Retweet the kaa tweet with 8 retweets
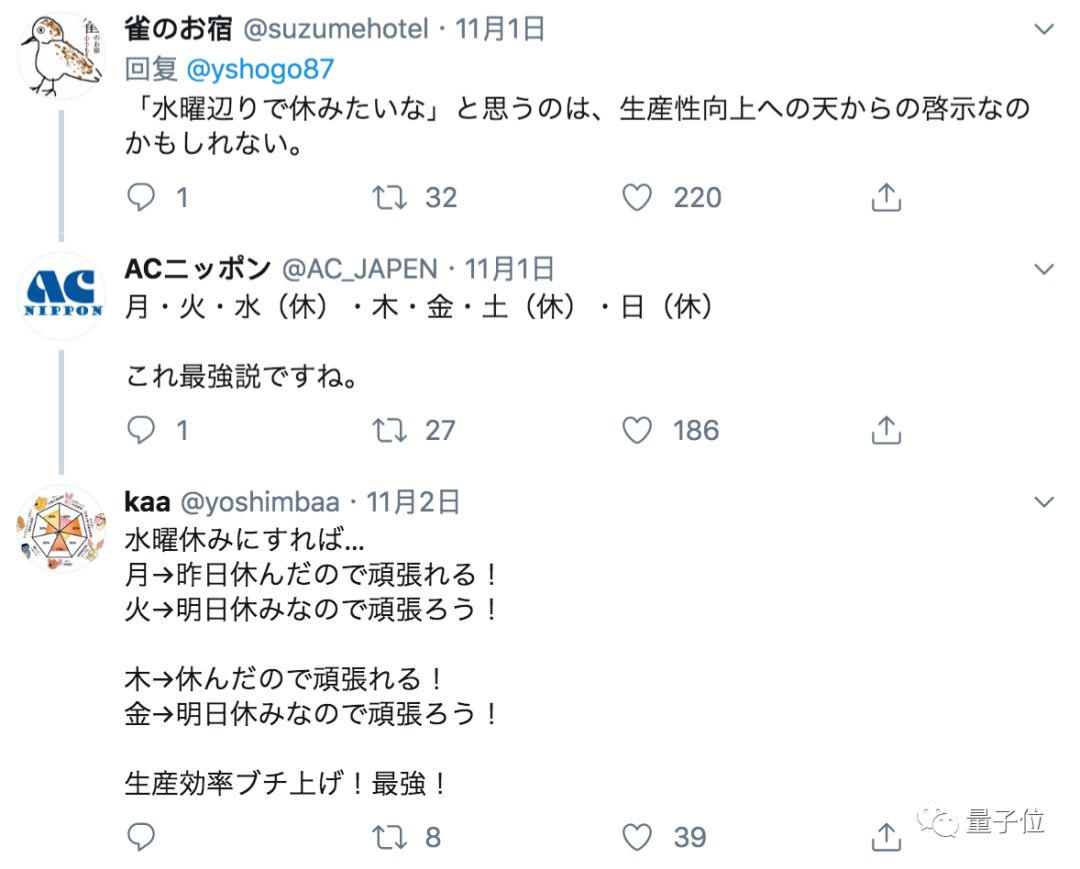This screenshot has width=1080, height=869. click(x=390, y=836)
